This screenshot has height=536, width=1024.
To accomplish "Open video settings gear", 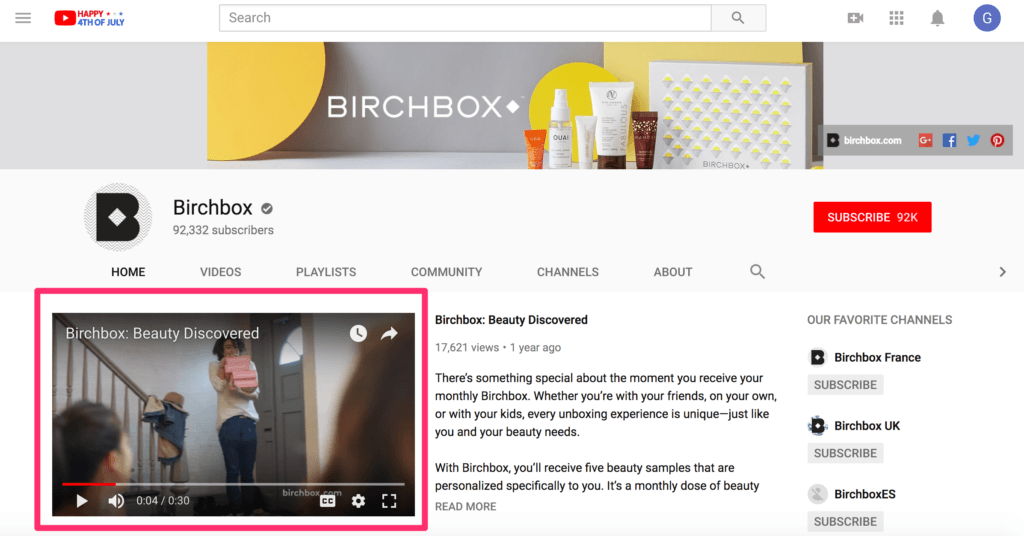I will [358, 501].
